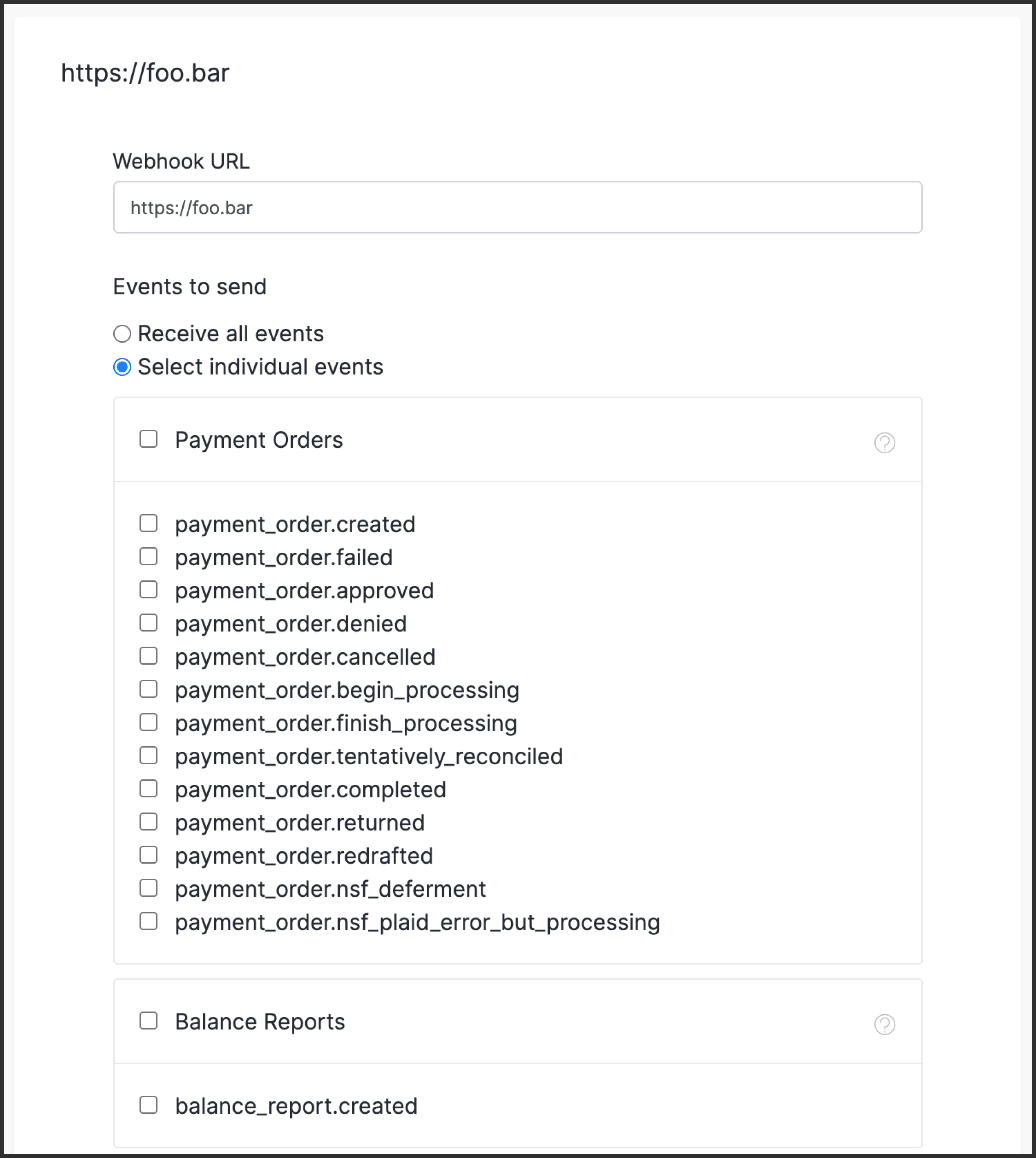This screenshot has width=1036, height=1158.
Task: Enable balance_report.created event
Action: pyautogui.click(x=149, y=1105)
